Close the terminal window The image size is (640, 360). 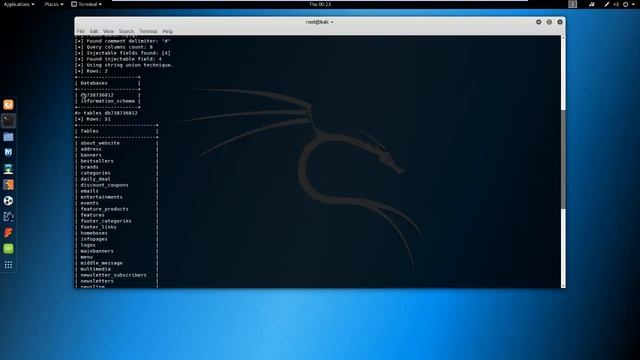tap(560, 22)
